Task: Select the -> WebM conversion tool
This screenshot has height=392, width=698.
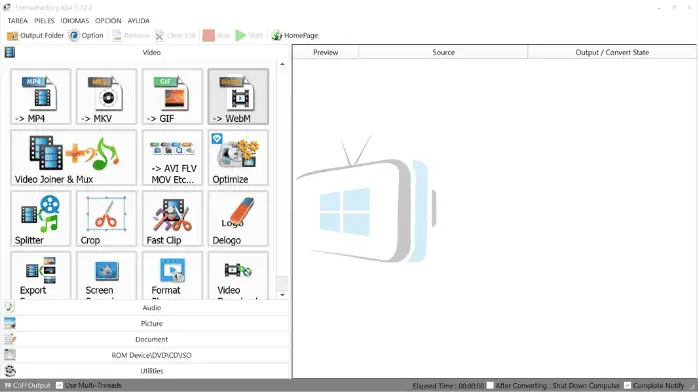Action: (x=238, y=97)
